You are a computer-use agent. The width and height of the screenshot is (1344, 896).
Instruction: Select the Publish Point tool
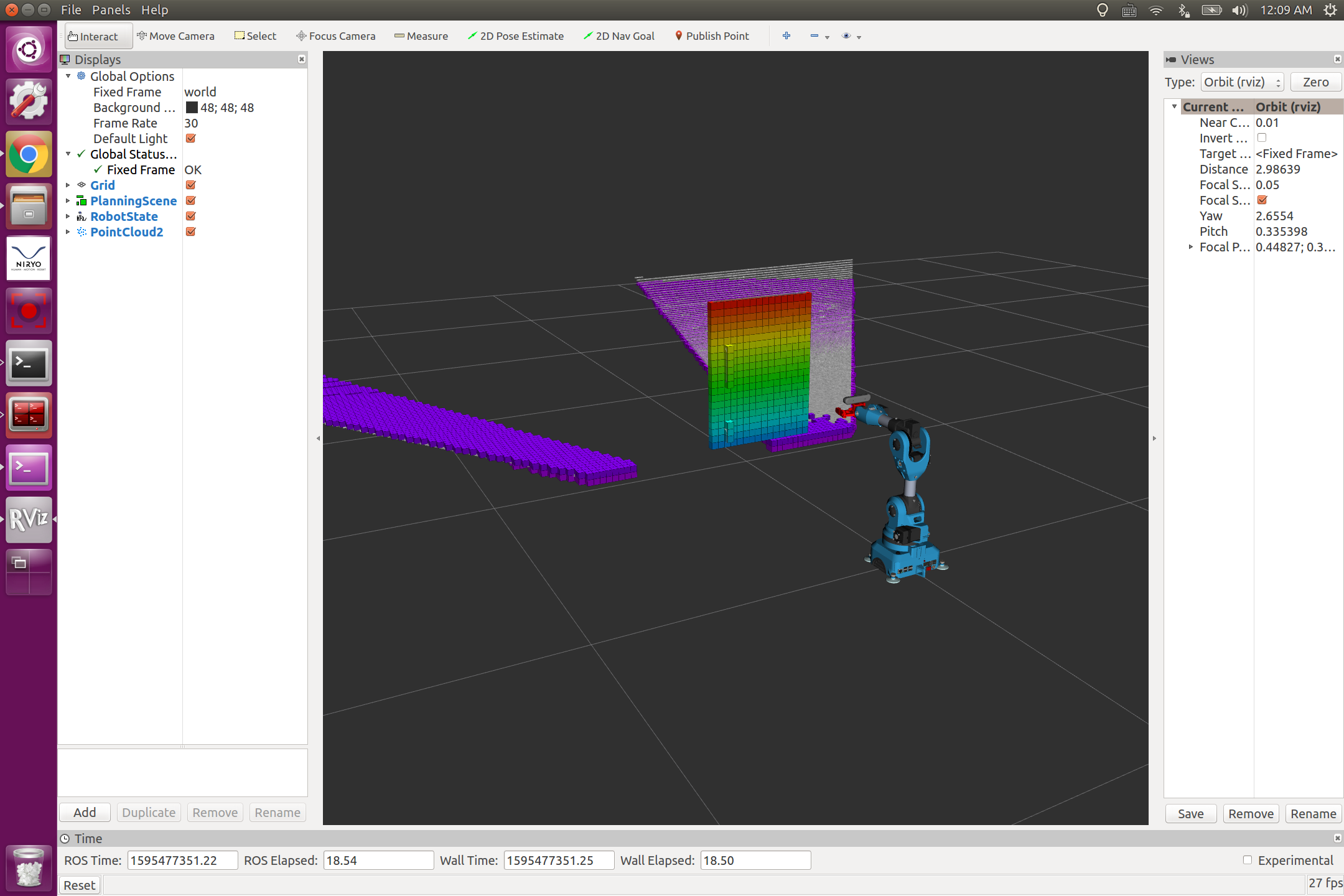712,35
